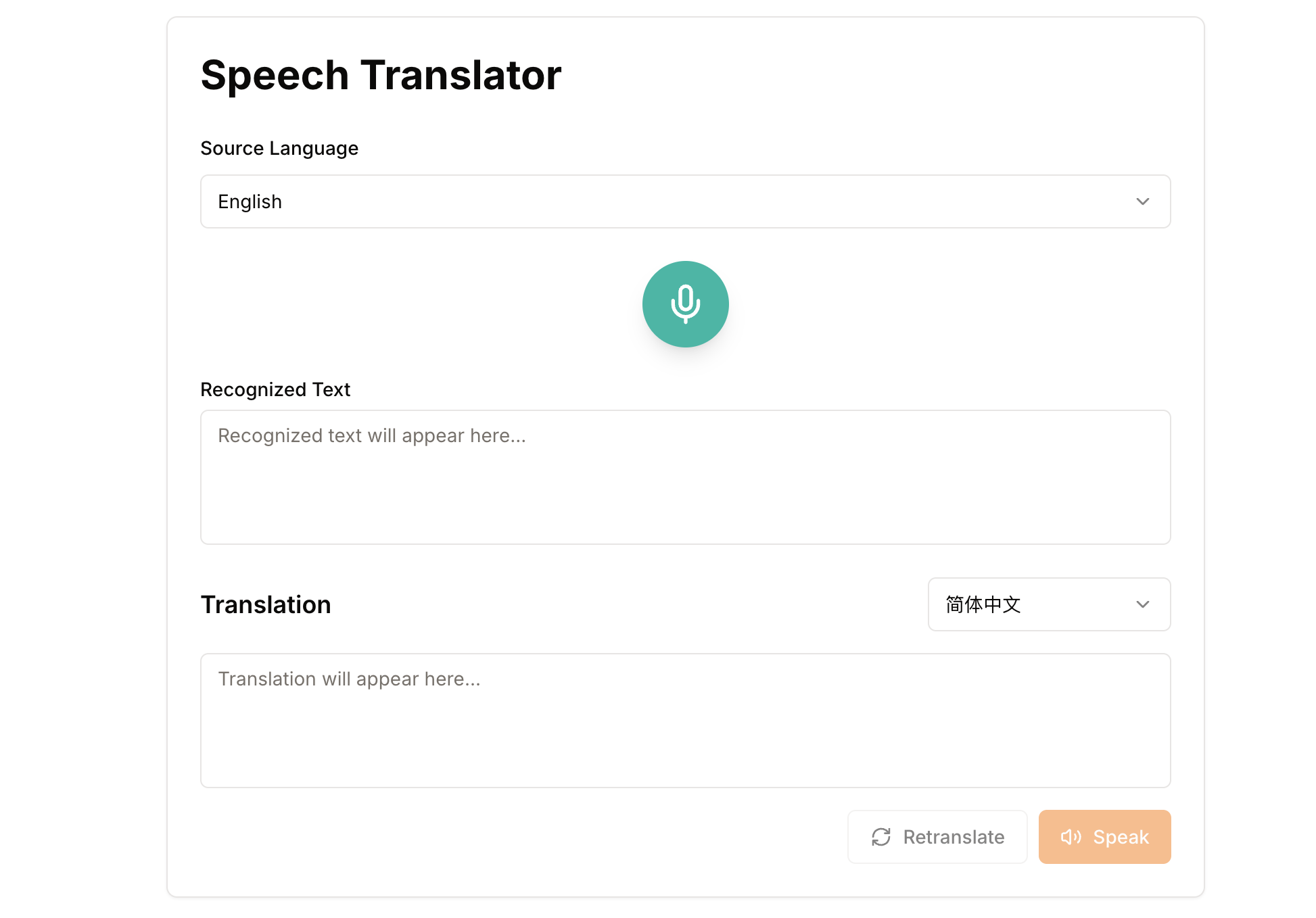Click the Translation section heading

tap(266, 604)
